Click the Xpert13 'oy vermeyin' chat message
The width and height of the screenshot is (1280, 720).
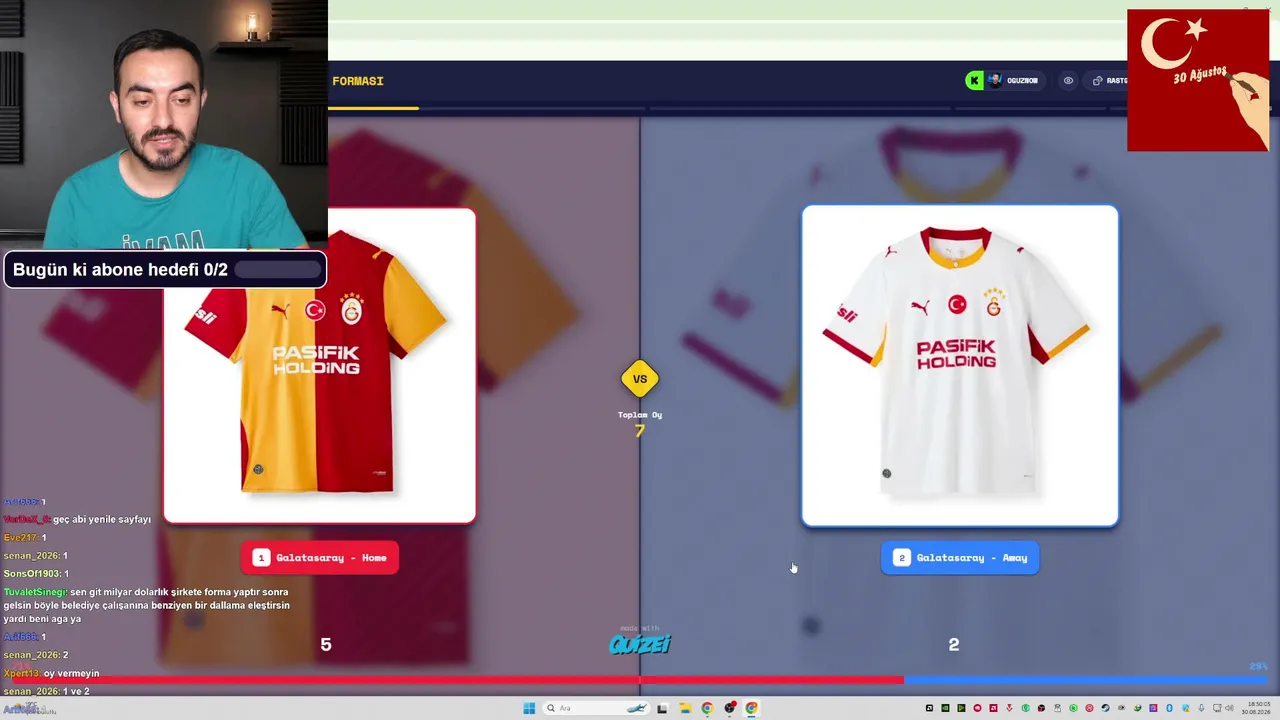[x=51, y=674]
